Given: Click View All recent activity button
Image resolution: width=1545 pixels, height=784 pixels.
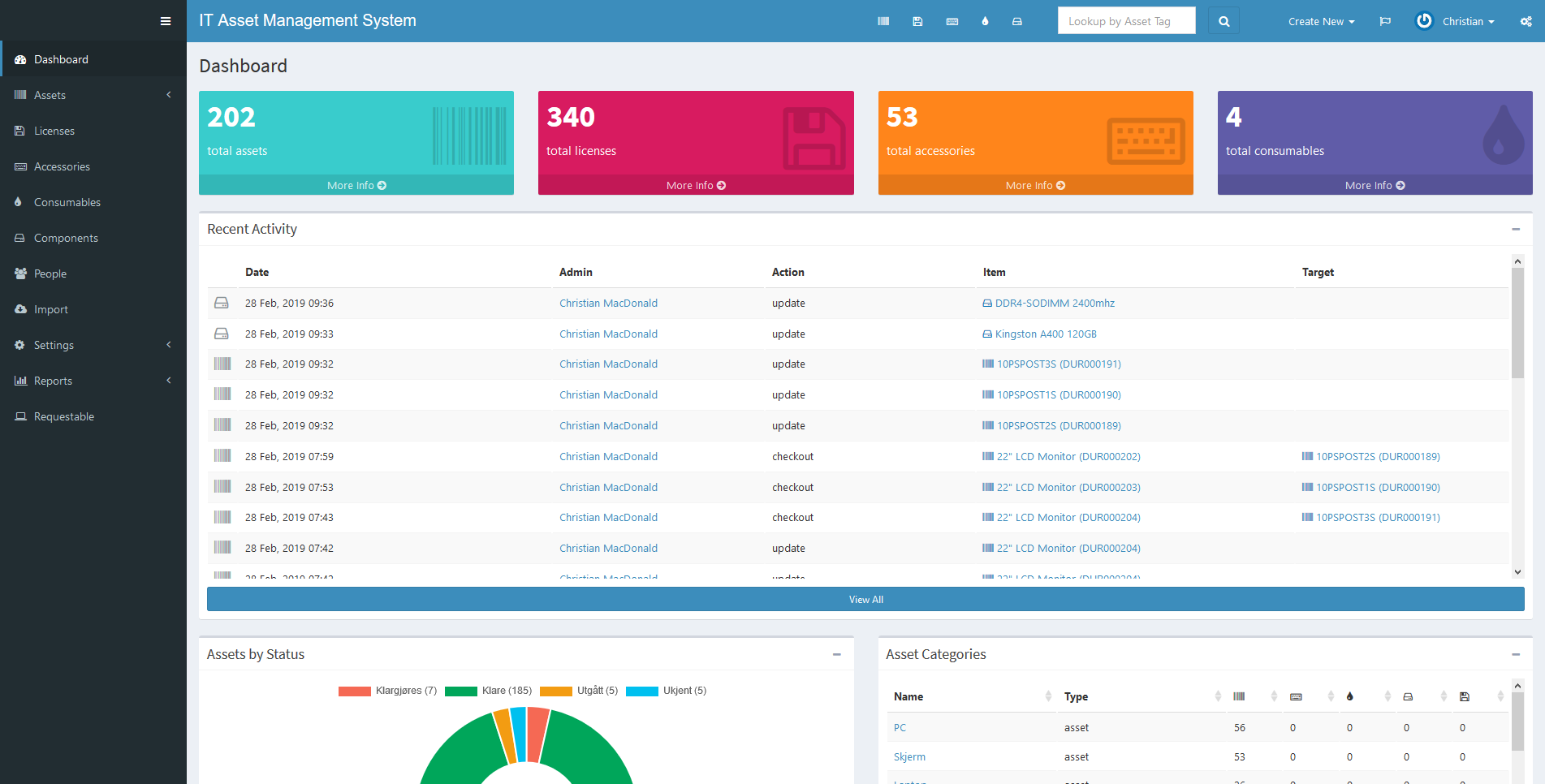Looking at the screenshot, I should [x=865, y=600].
